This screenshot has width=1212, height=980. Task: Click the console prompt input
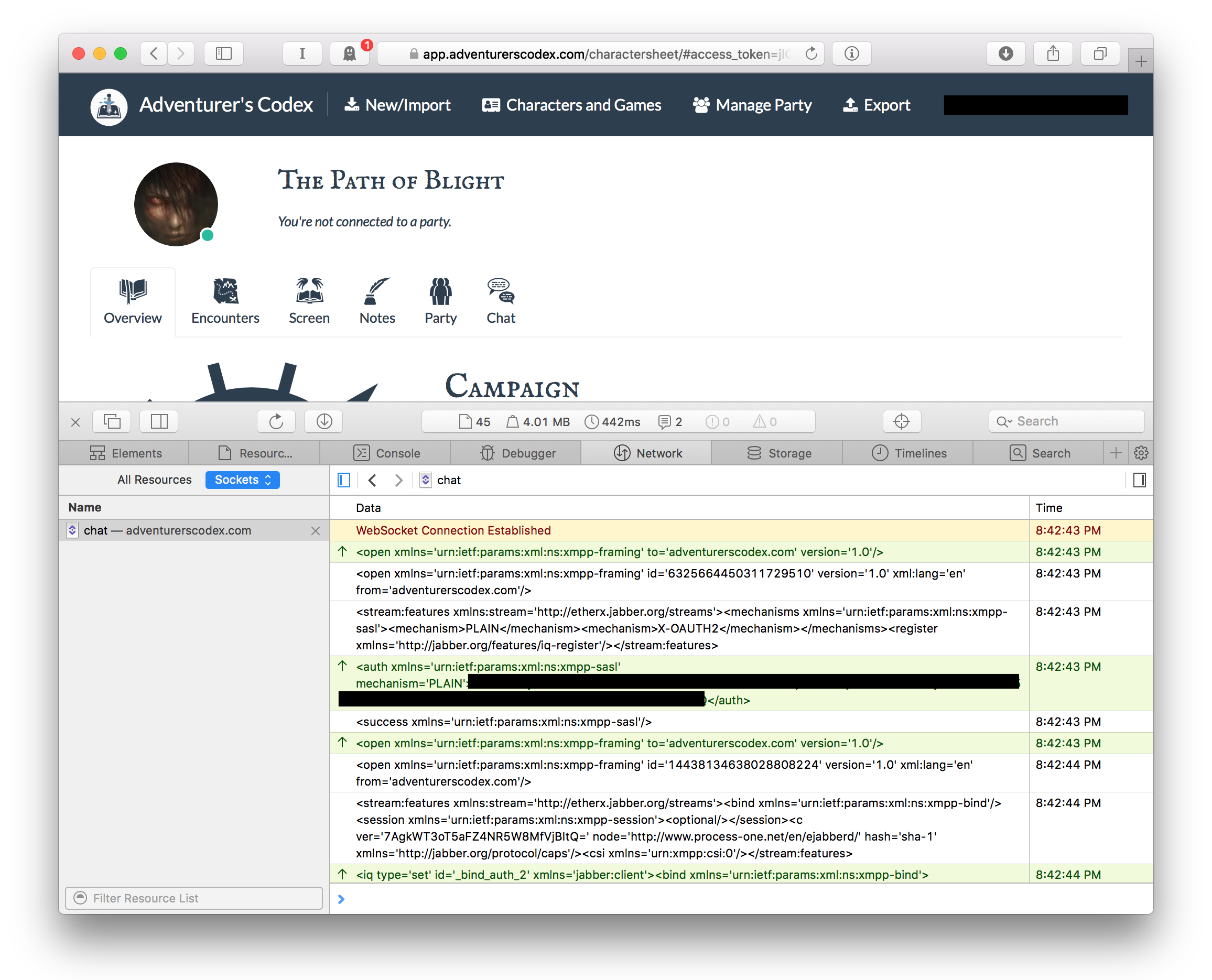coord(742,899)
